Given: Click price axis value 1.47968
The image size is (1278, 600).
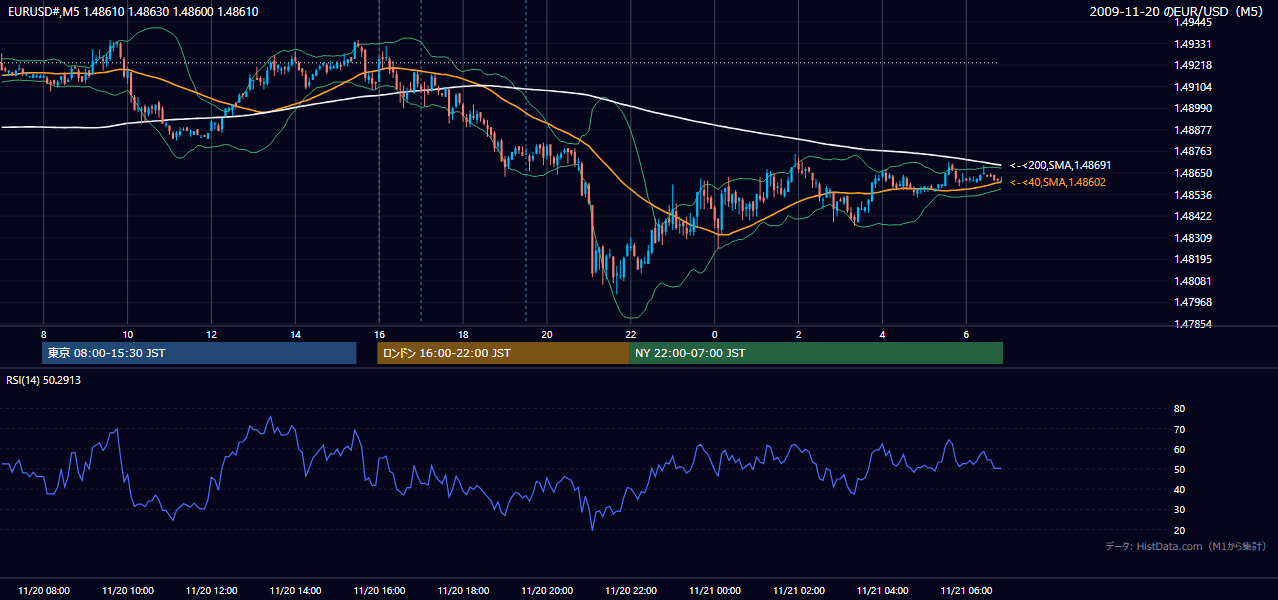Looking at the screenshot, I should [x=1192, y=302].
